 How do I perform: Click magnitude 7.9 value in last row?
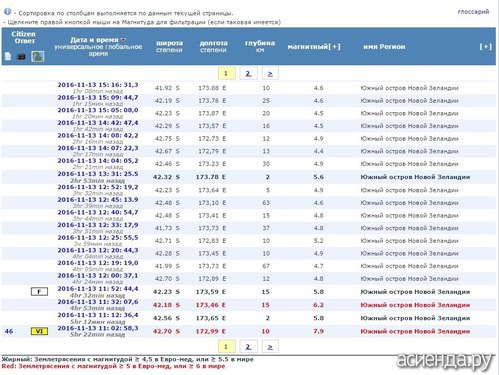(x=318, y=332)
